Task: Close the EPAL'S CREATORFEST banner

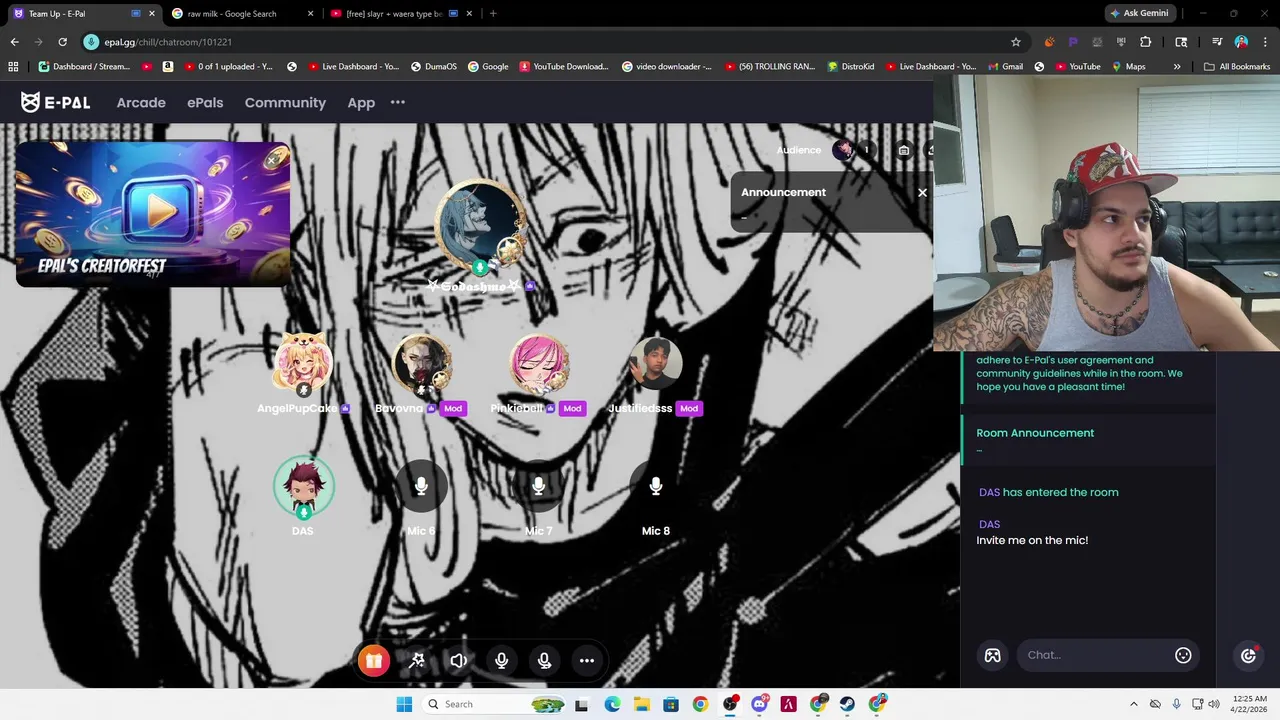Action: coord(272,159)
